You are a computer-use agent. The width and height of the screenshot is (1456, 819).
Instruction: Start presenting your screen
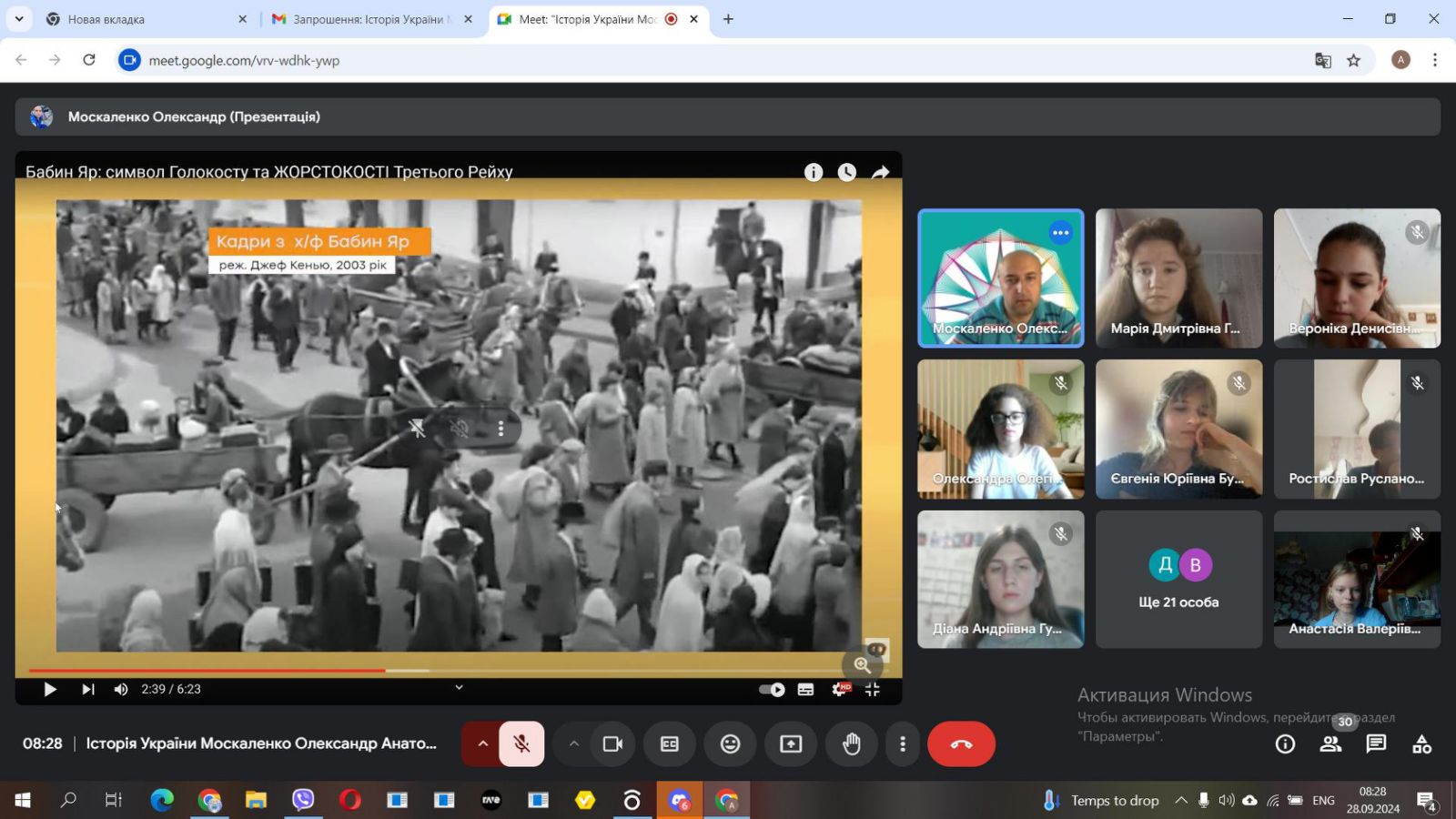click(x=791, y=744)
